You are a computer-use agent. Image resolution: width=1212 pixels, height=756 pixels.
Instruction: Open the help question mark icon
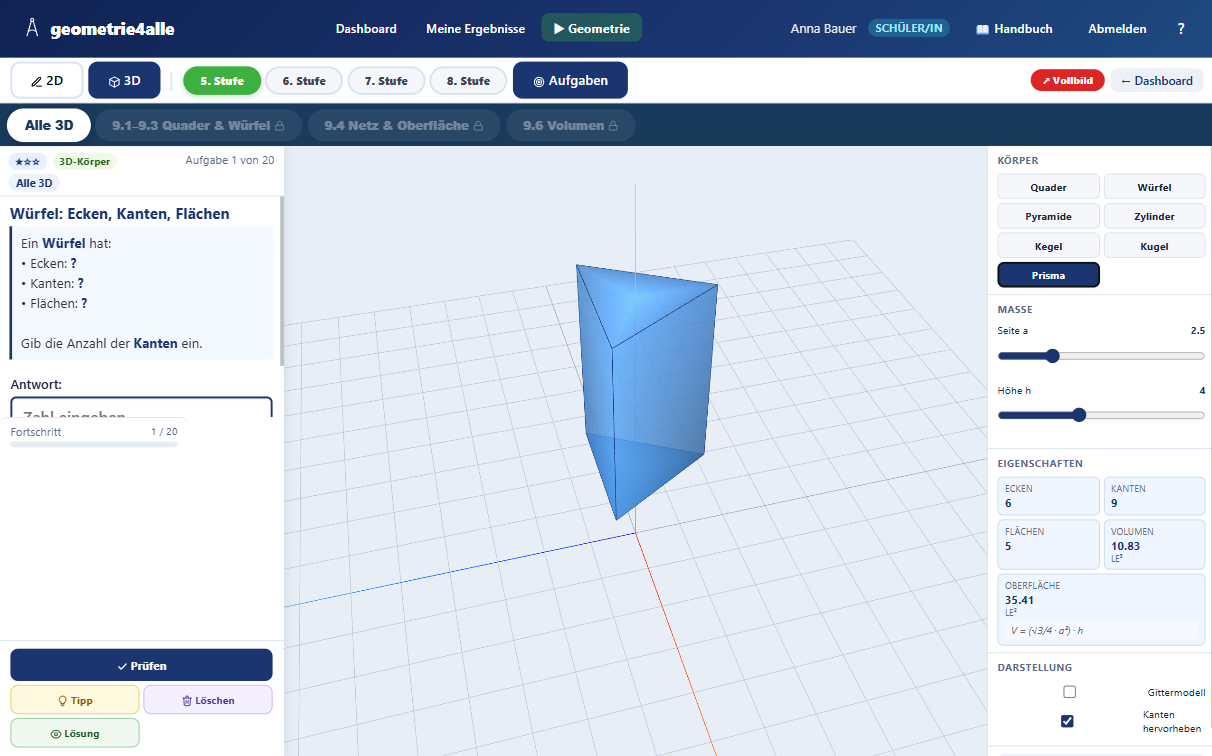click(x=1181, y=29)
